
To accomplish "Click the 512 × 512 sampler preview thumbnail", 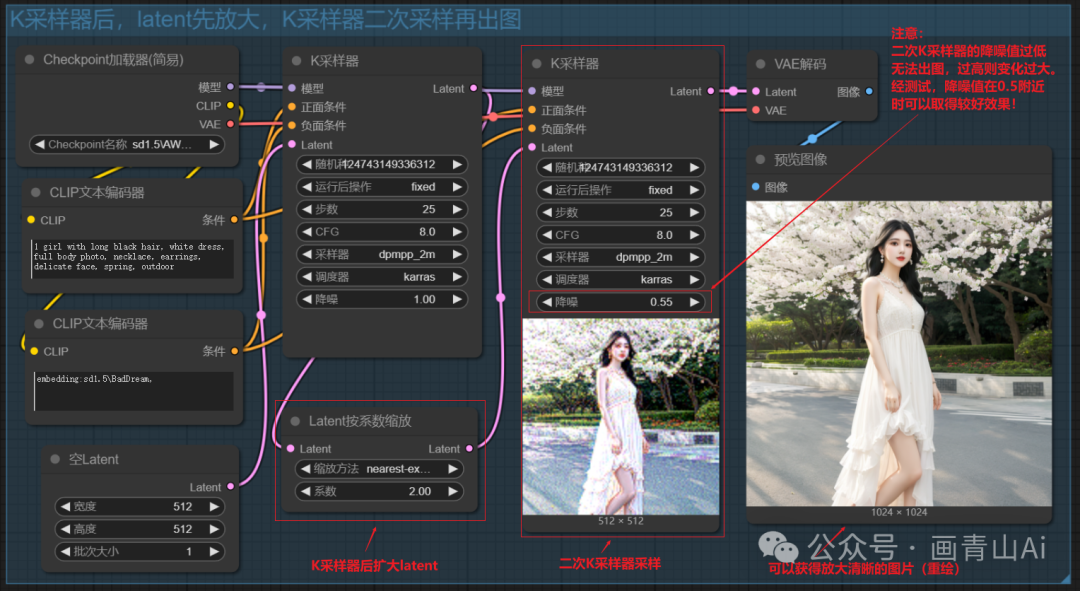I will (x=621, y=416).
